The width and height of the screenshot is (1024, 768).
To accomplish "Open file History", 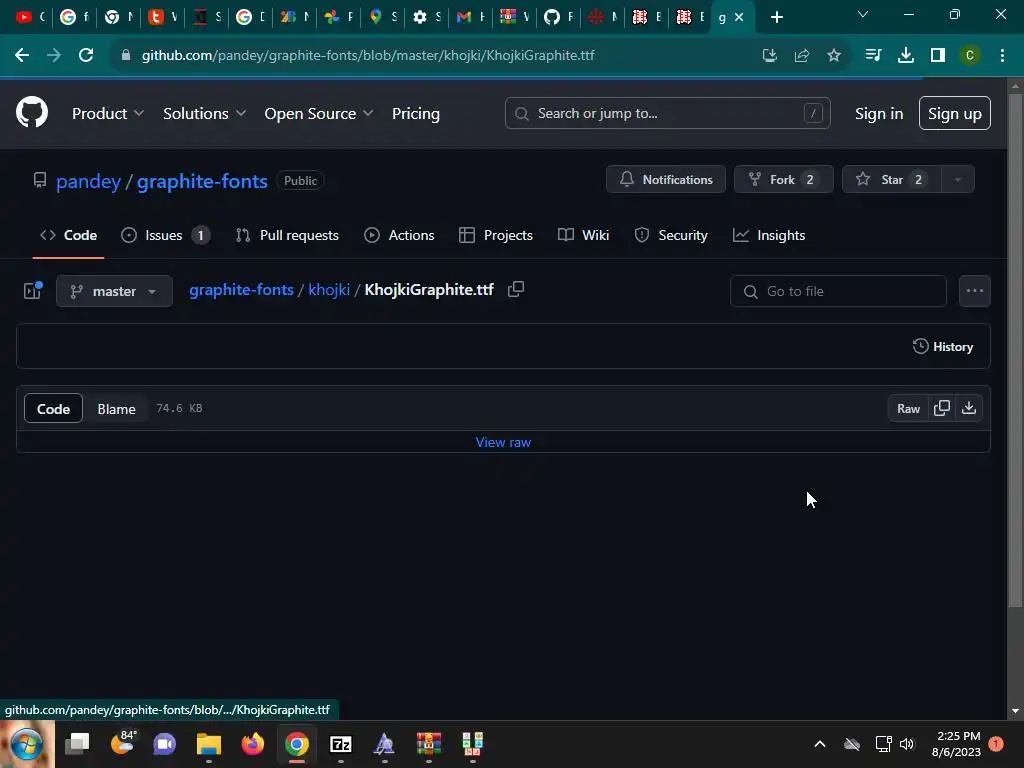I will click(x=943, y=347).
